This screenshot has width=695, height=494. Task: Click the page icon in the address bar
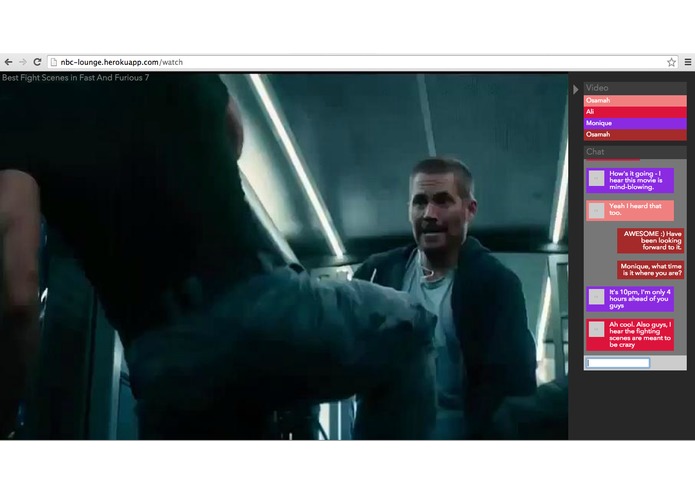54,62
